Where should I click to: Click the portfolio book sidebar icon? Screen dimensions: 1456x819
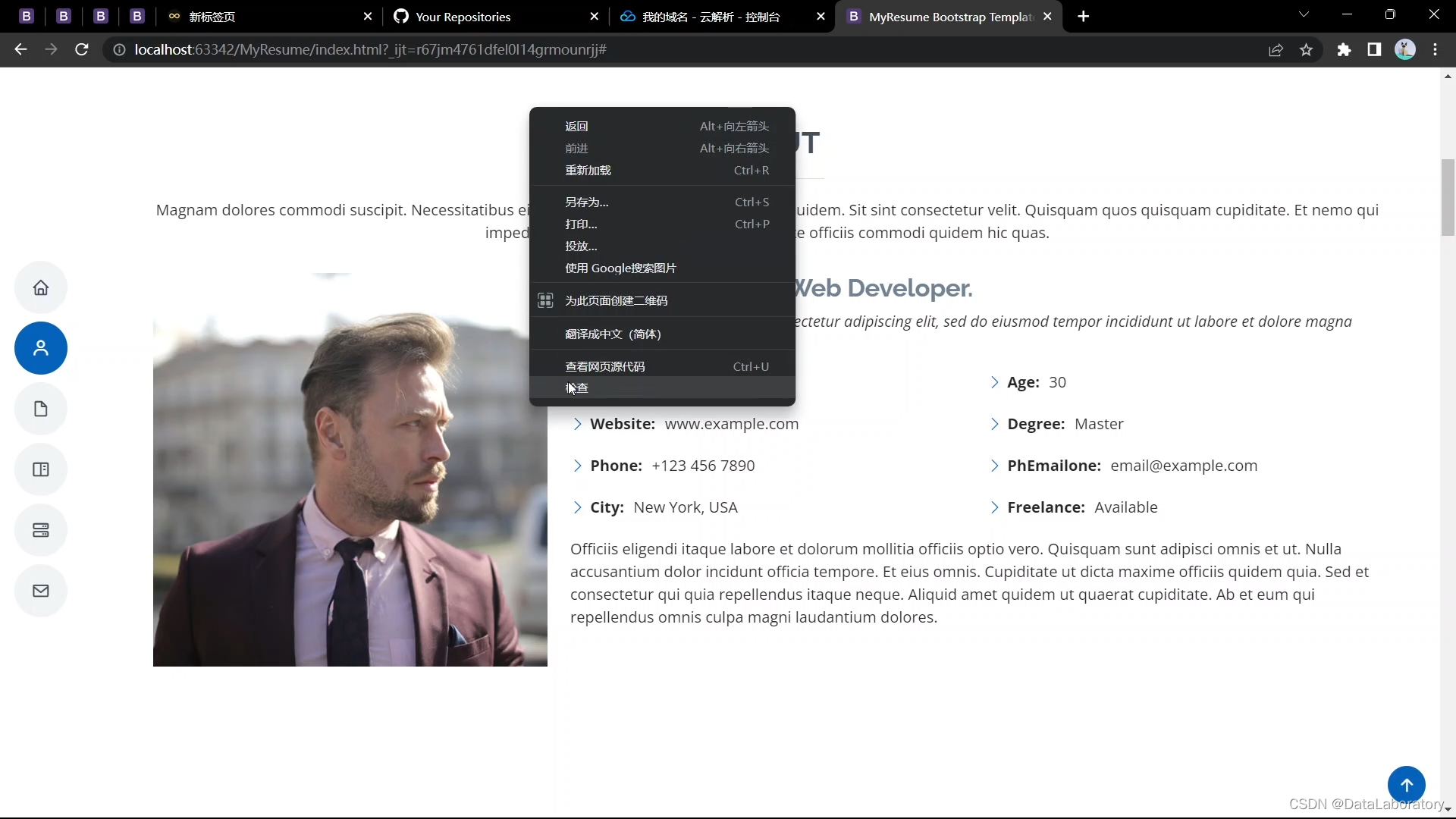tap(41, 469)
